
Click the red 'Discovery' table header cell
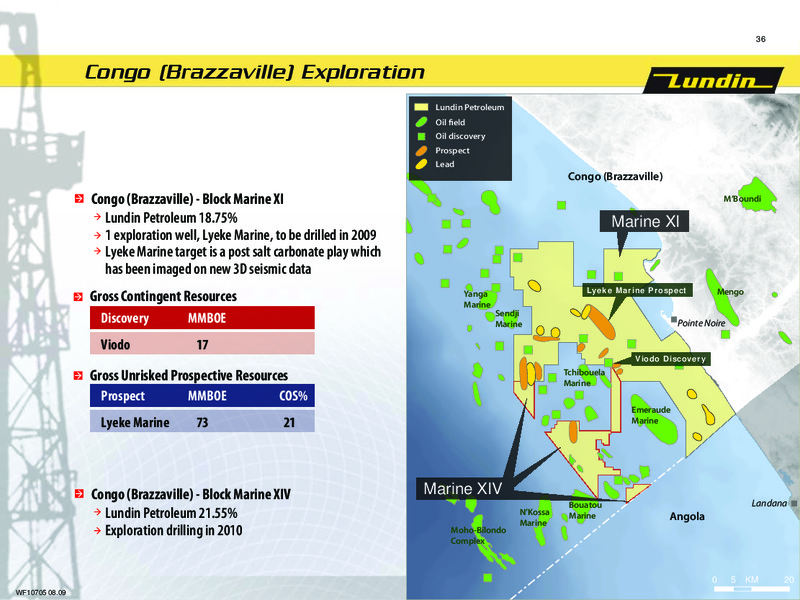[124, 318]
